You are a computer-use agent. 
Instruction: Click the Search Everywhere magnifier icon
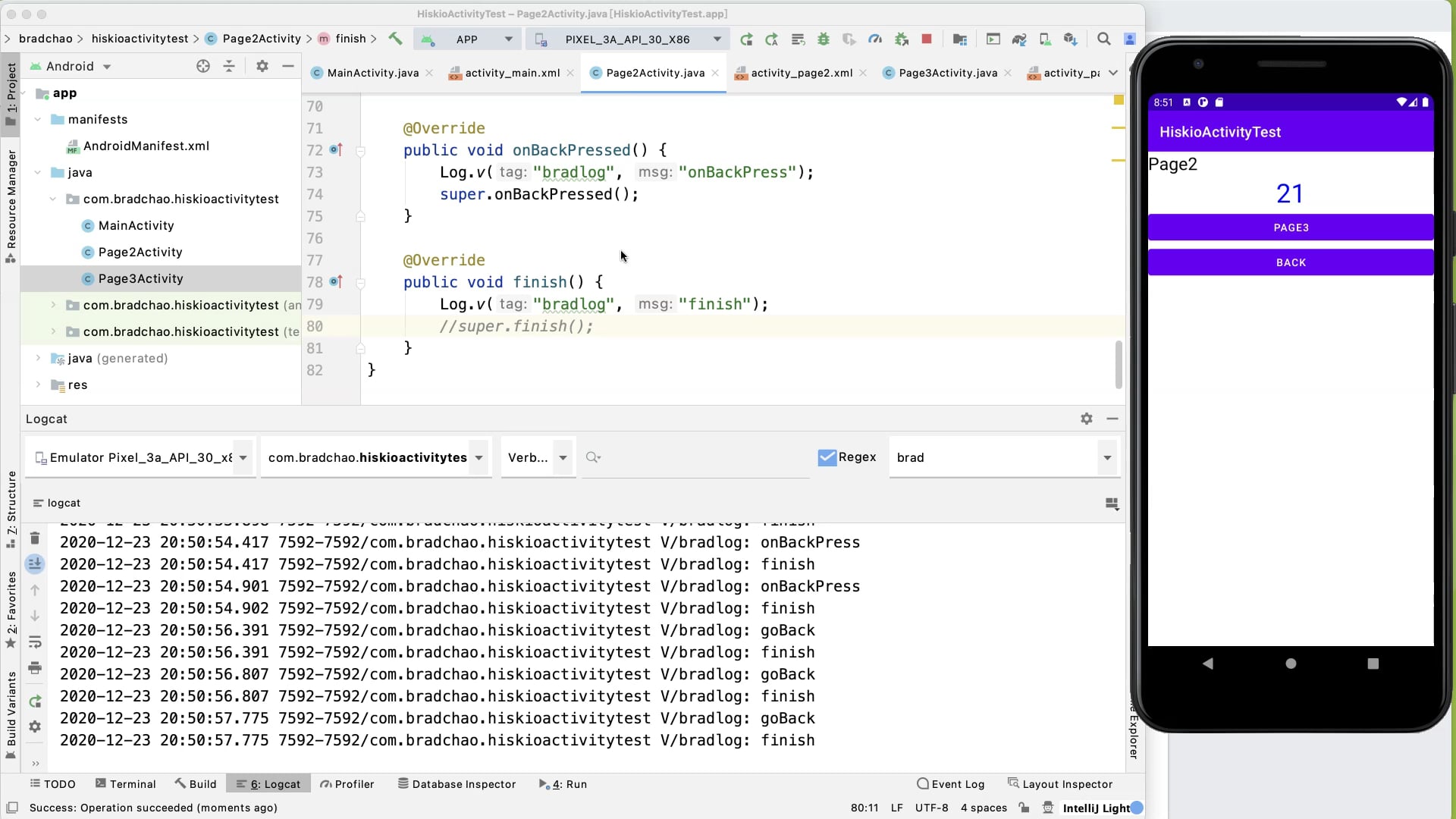click(1104, 39)
